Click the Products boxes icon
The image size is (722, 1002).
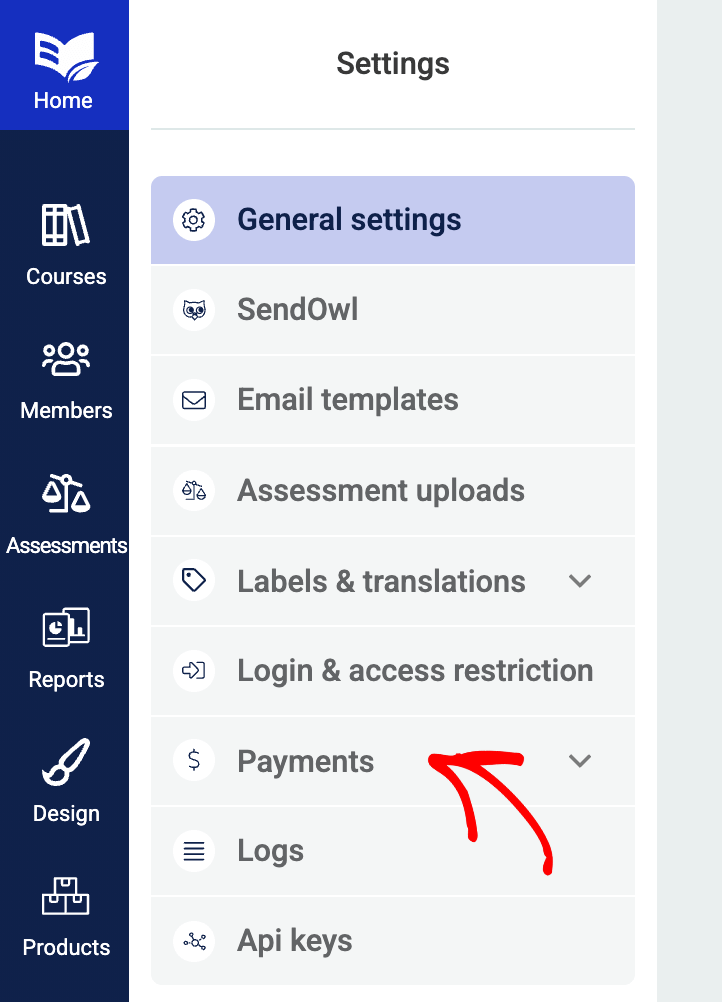(x=66, y=895)
